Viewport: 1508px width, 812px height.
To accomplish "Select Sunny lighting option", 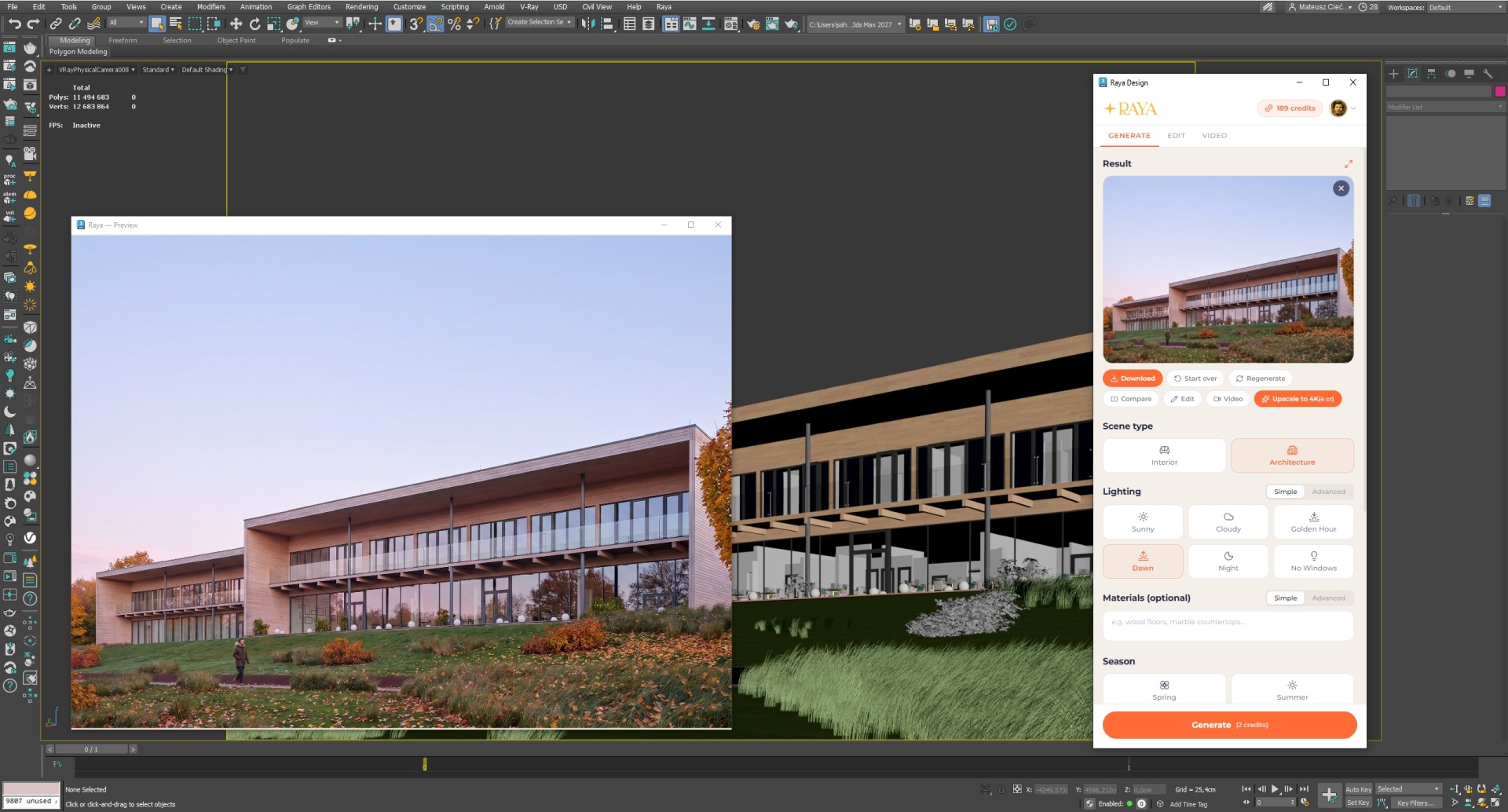I will (1143, 522).
